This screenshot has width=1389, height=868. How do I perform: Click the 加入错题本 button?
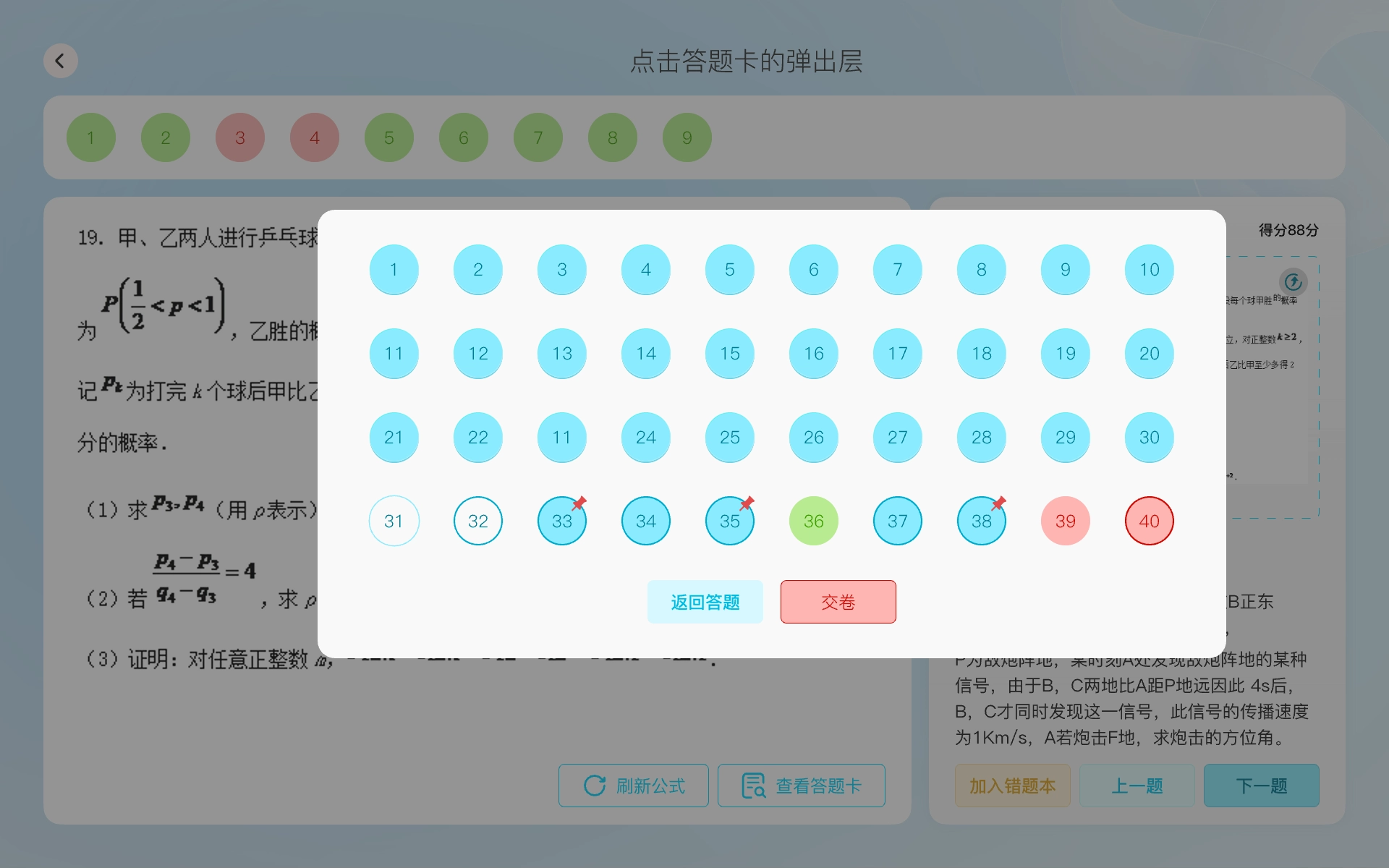[x=1012, y=786]
